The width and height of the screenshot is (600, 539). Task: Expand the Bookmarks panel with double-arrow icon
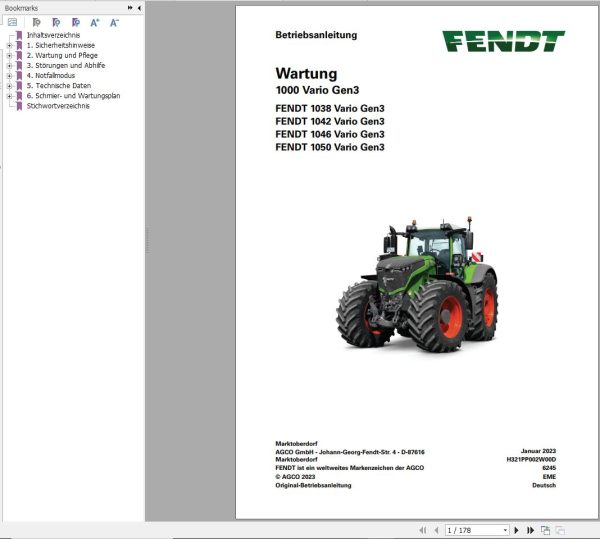click(130, 8)
